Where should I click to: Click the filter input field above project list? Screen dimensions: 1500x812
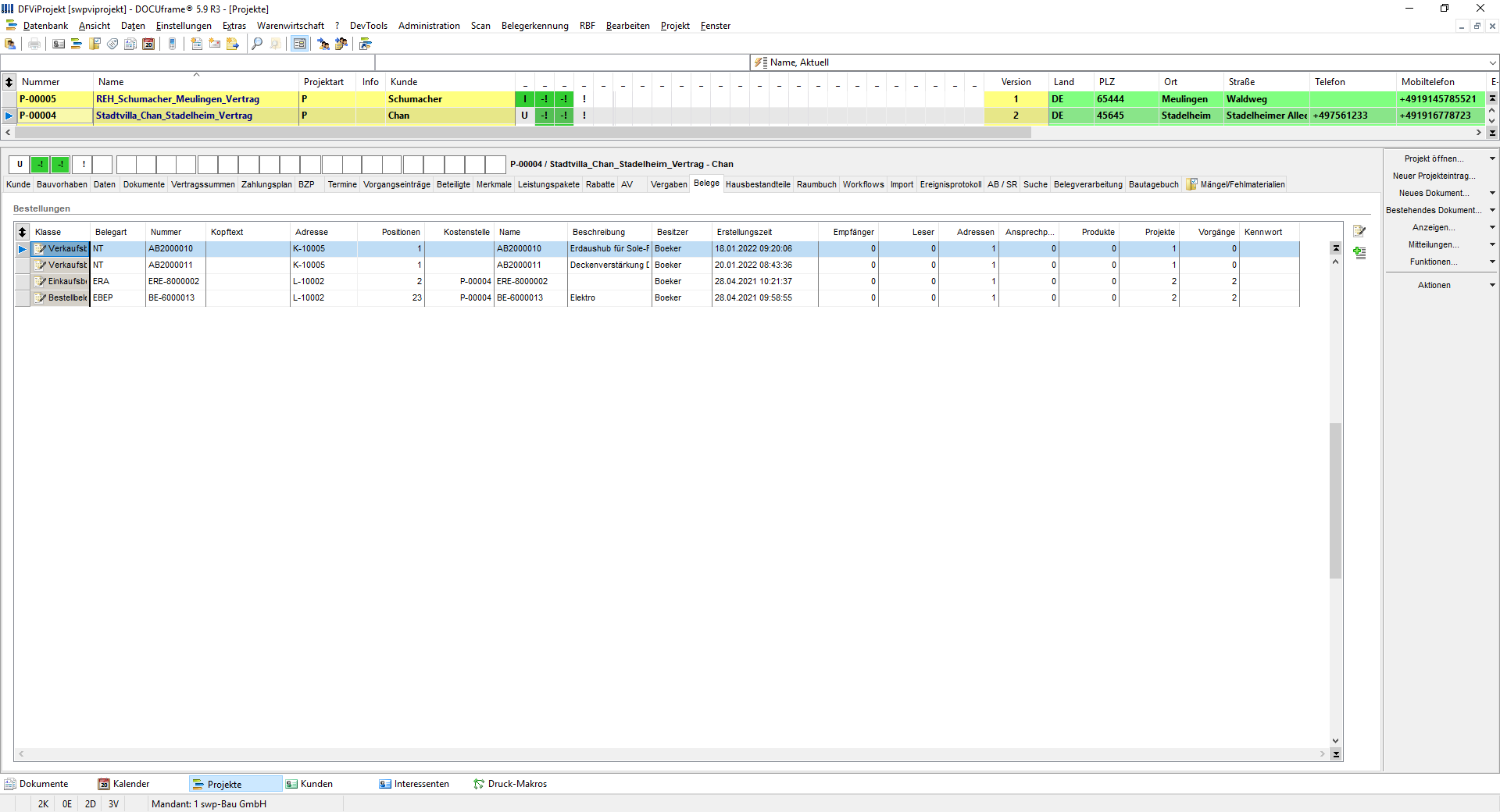click(187, 62)
